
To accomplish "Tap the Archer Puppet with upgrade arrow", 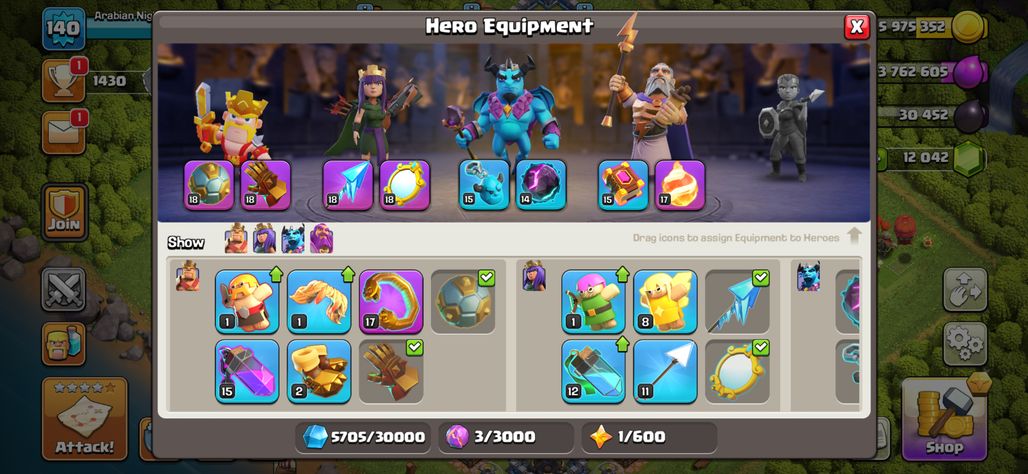I will 593,302.
